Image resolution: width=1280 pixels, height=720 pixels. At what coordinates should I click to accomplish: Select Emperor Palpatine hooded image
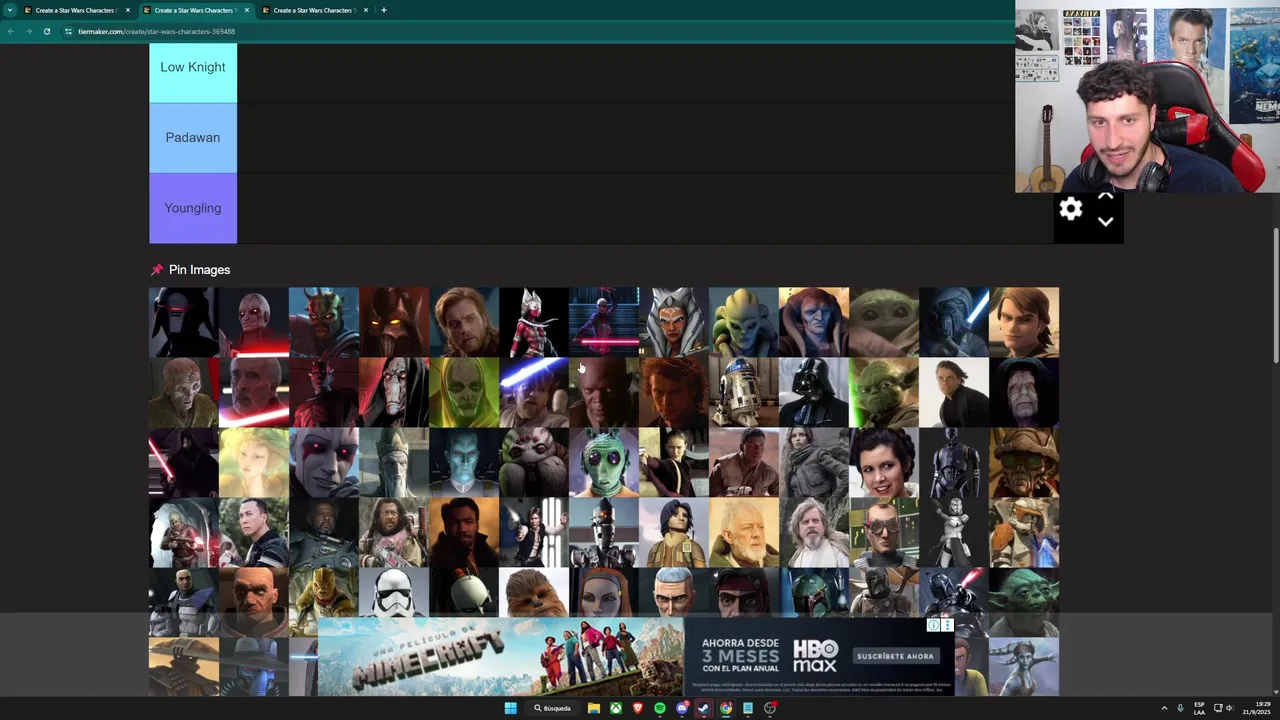pos(1024,392)
